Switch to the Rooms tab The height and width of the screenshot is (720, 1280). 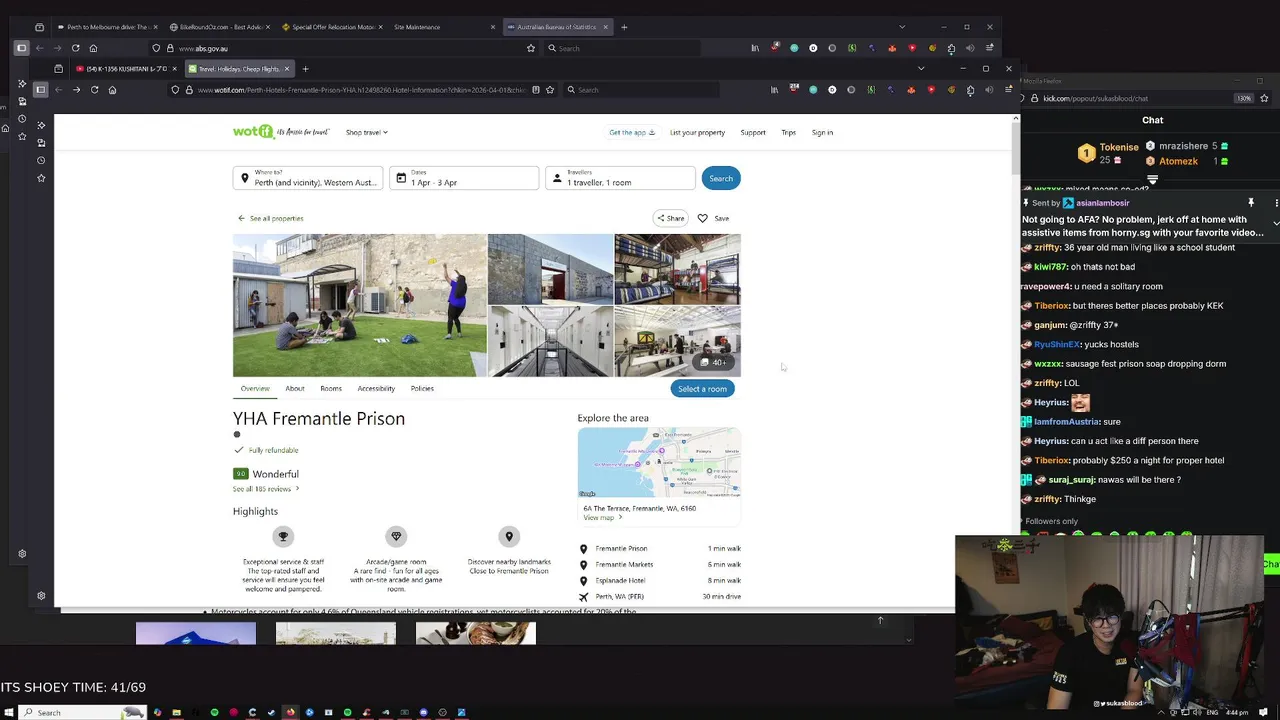click(x=331, y=388)
